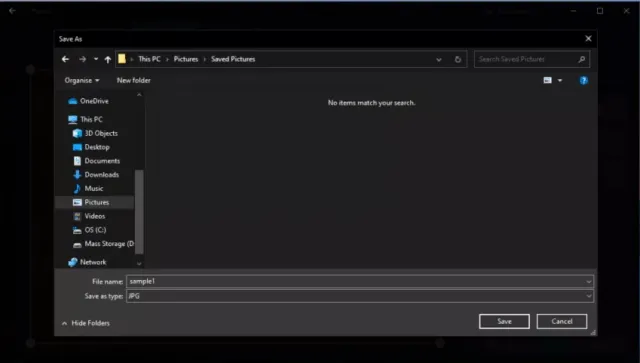Click the Music note icon
This screenshot has width=640, height=363.
click(x=77, y=188)
